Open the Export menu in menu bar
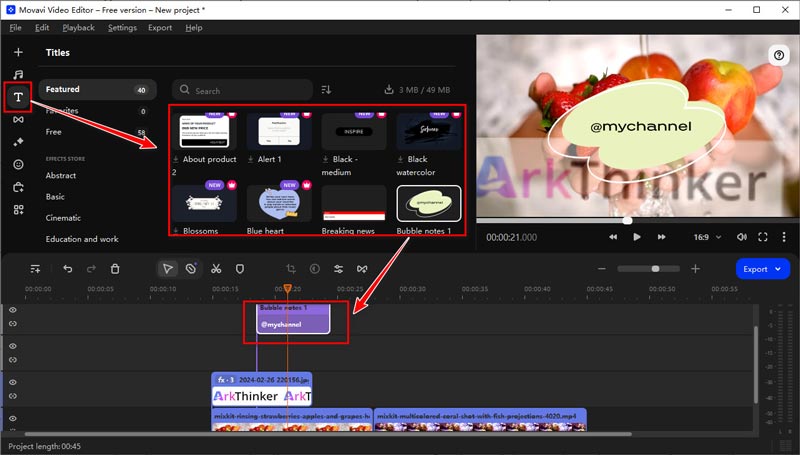This screenshot has height=455, width=800. tap(160, 28)
